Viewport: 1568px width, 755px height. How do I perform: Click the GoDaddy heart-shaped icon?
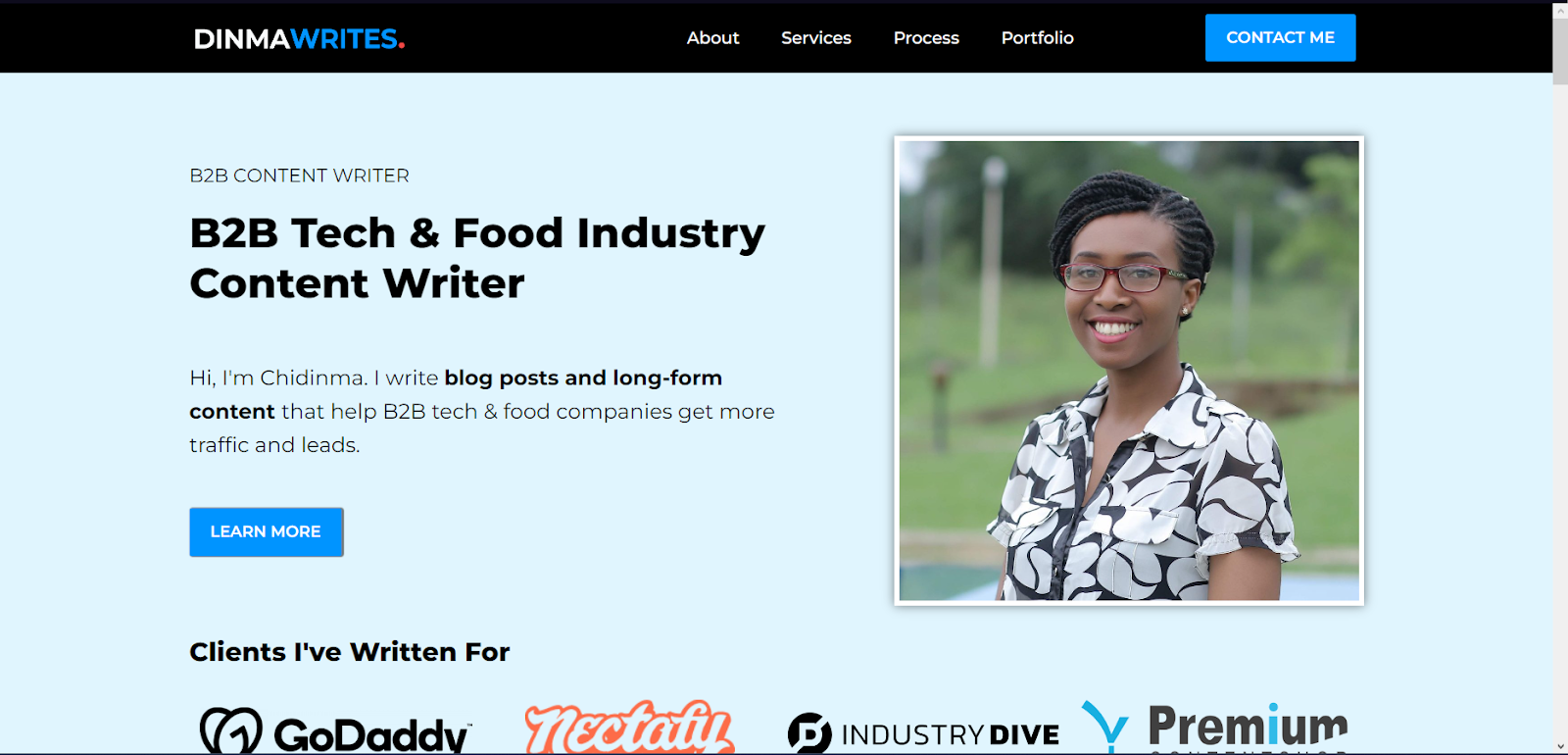pos(231,730)
